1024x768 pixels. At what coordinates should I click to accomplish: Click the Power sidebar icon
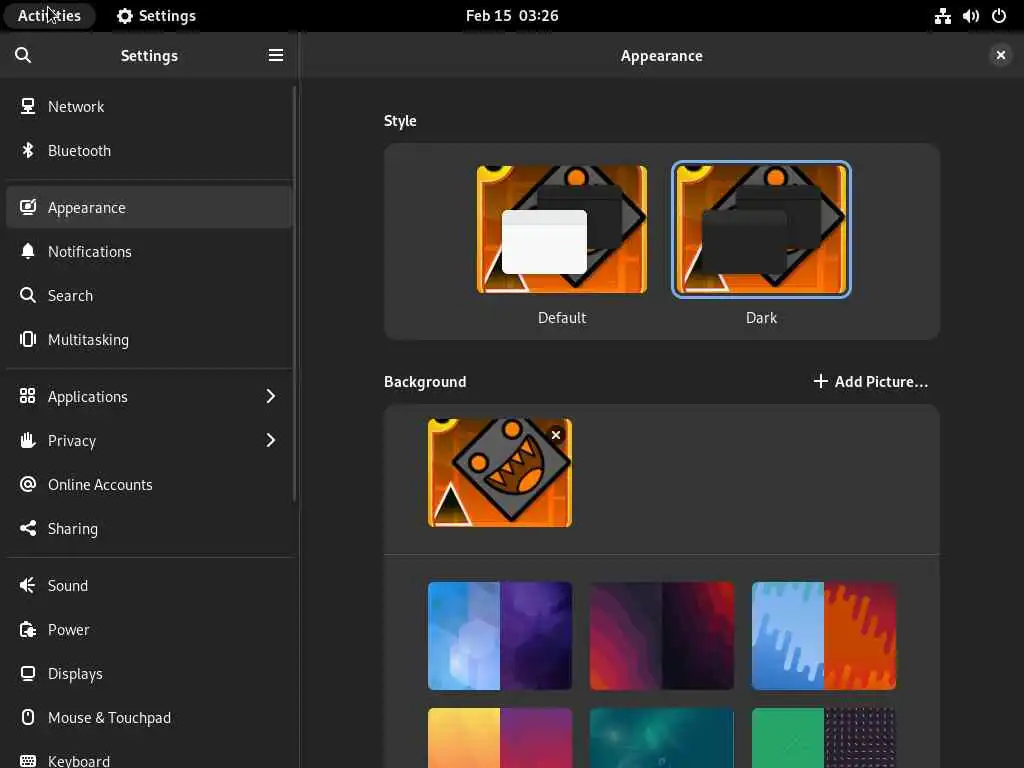[x=27, y=630]
